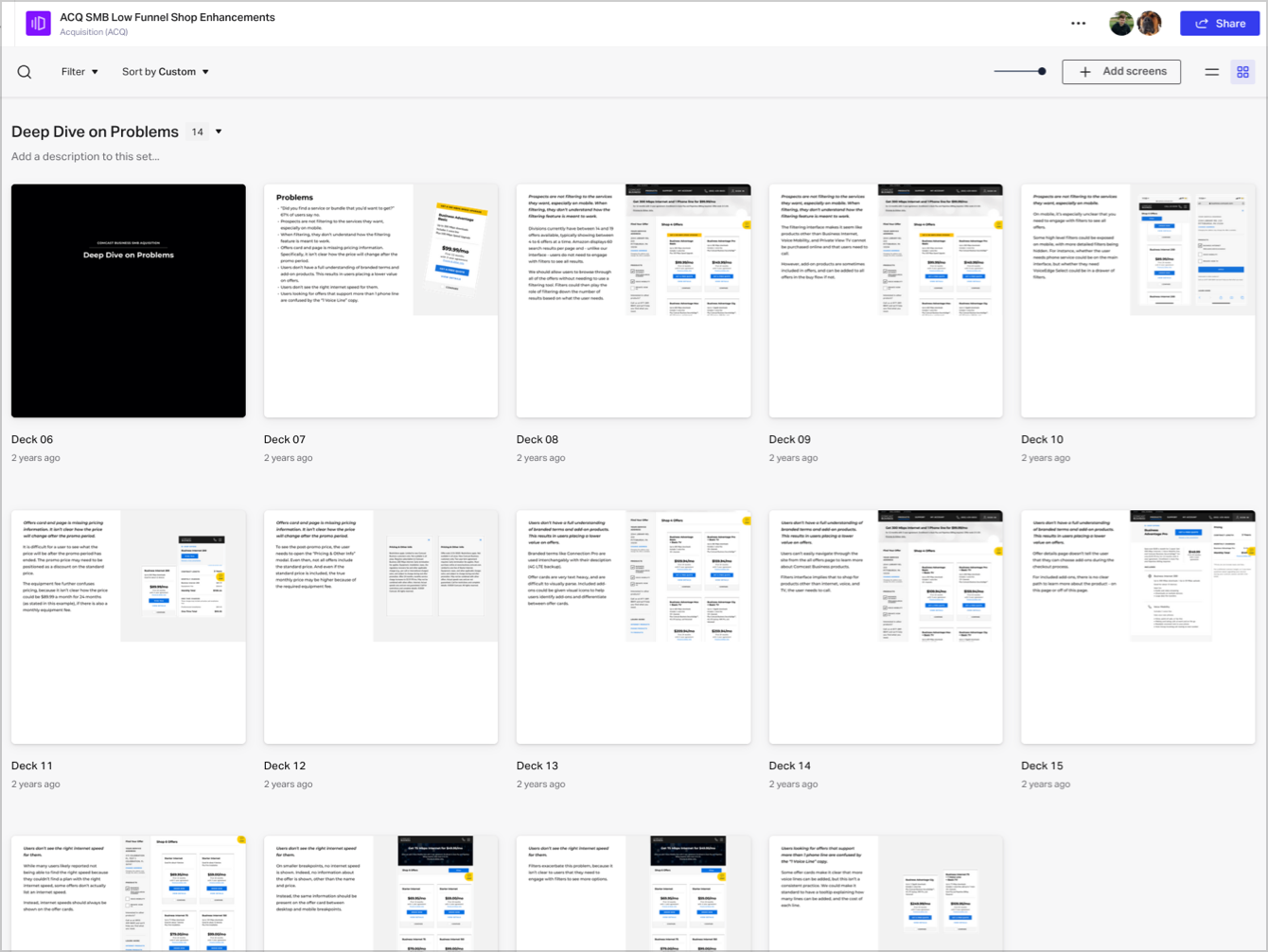Expand the Deep Dive on Problems section arrow
The height and width of the screenshot is (952, 1268).
tap(219, 132)
